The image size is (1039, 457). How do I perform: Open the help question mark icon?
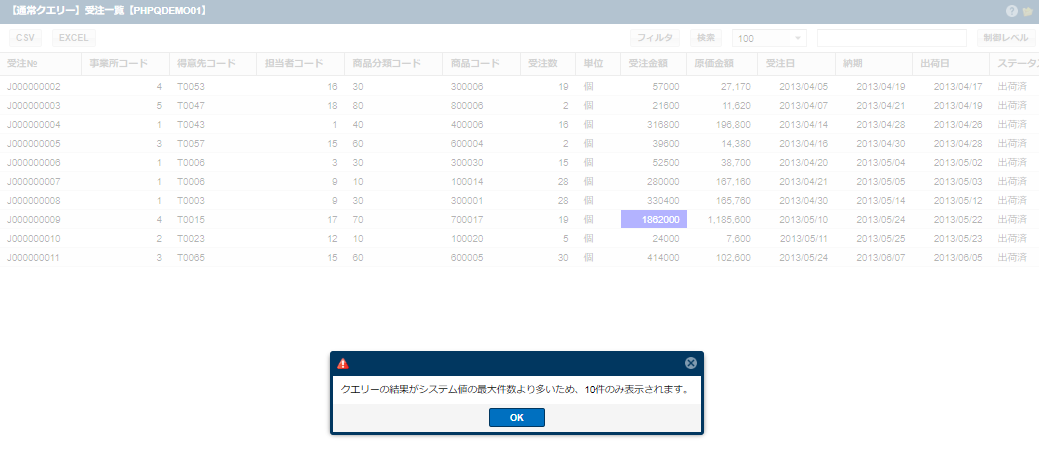click(1011, 11)
